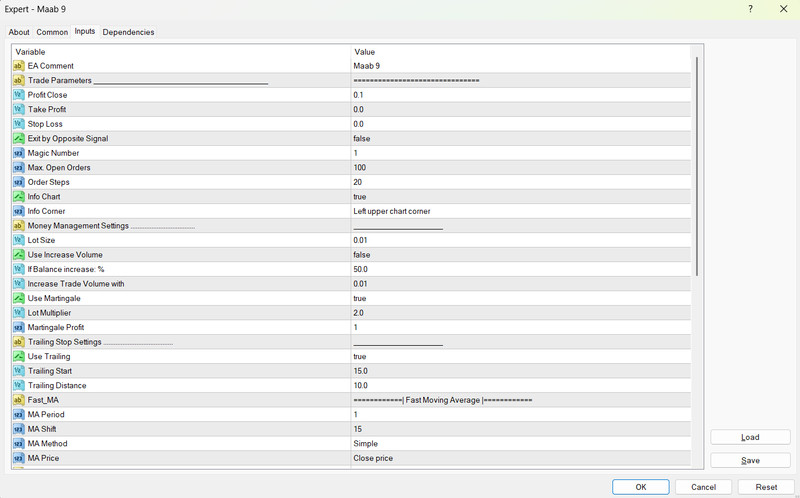Click the Cancel button

[x=704, y=487]
